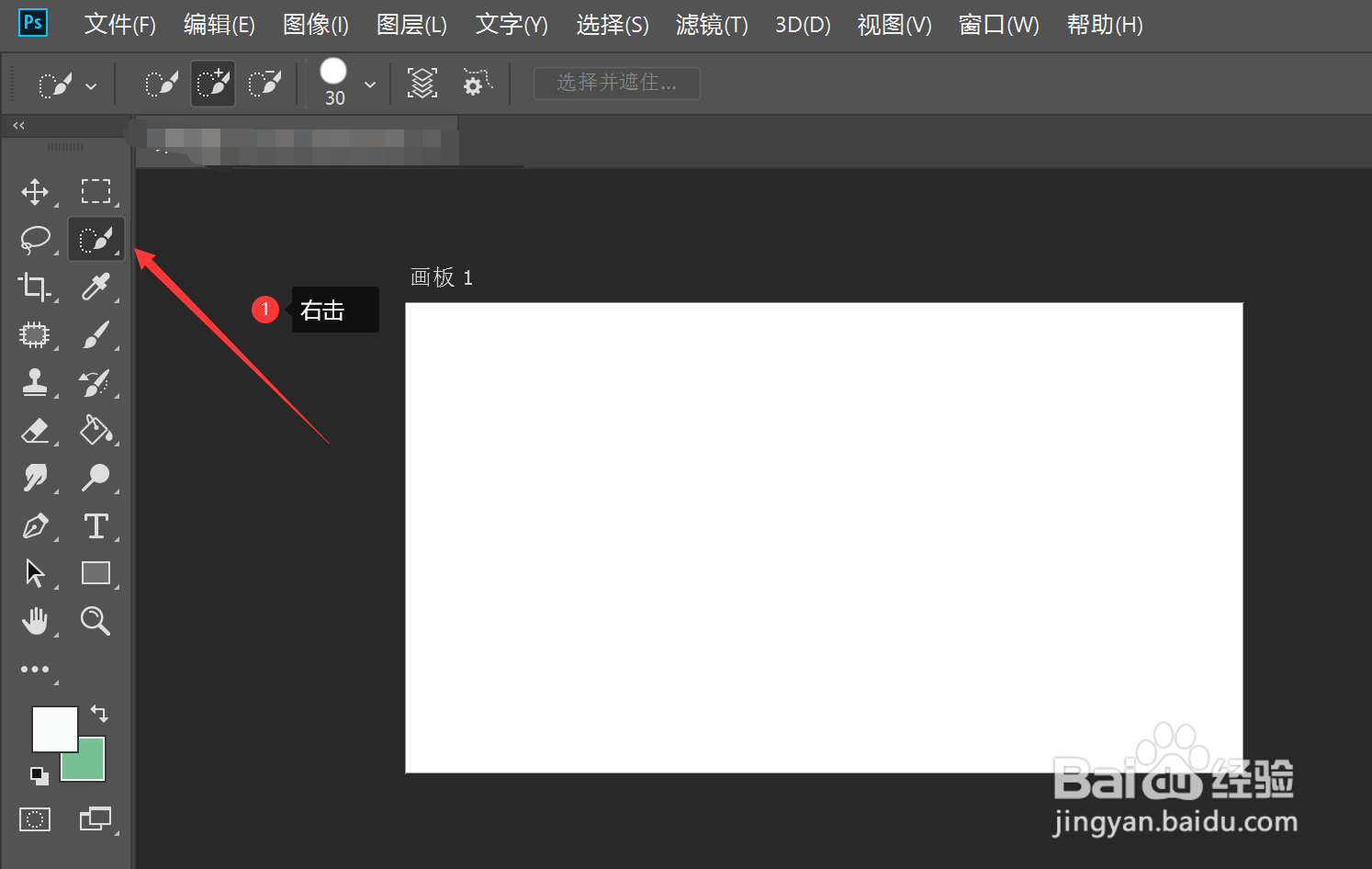Open the brush size 30 dropdown

pos(369,84)
